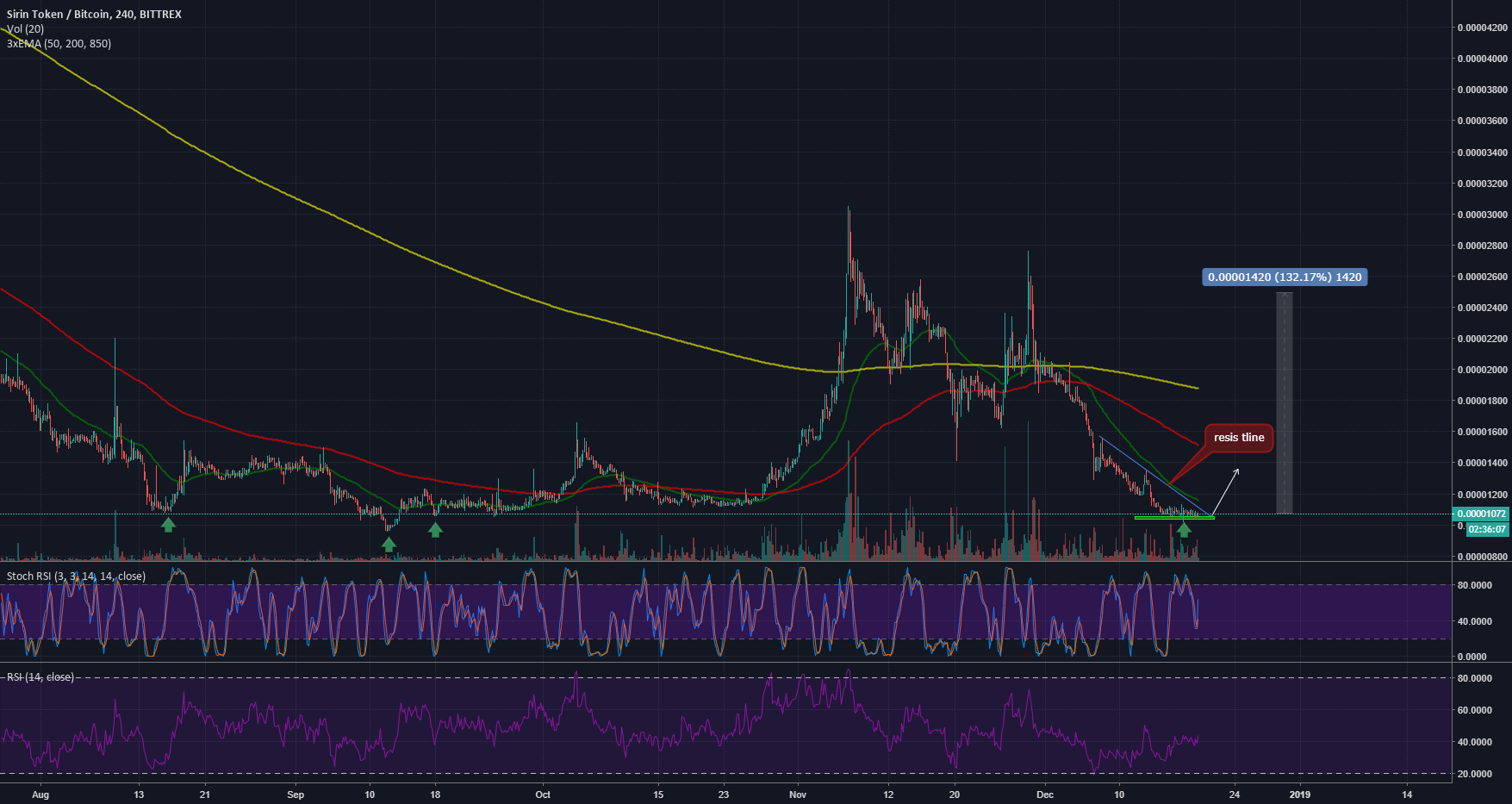Click the Aug label on the time axis

tap(40, 795)
